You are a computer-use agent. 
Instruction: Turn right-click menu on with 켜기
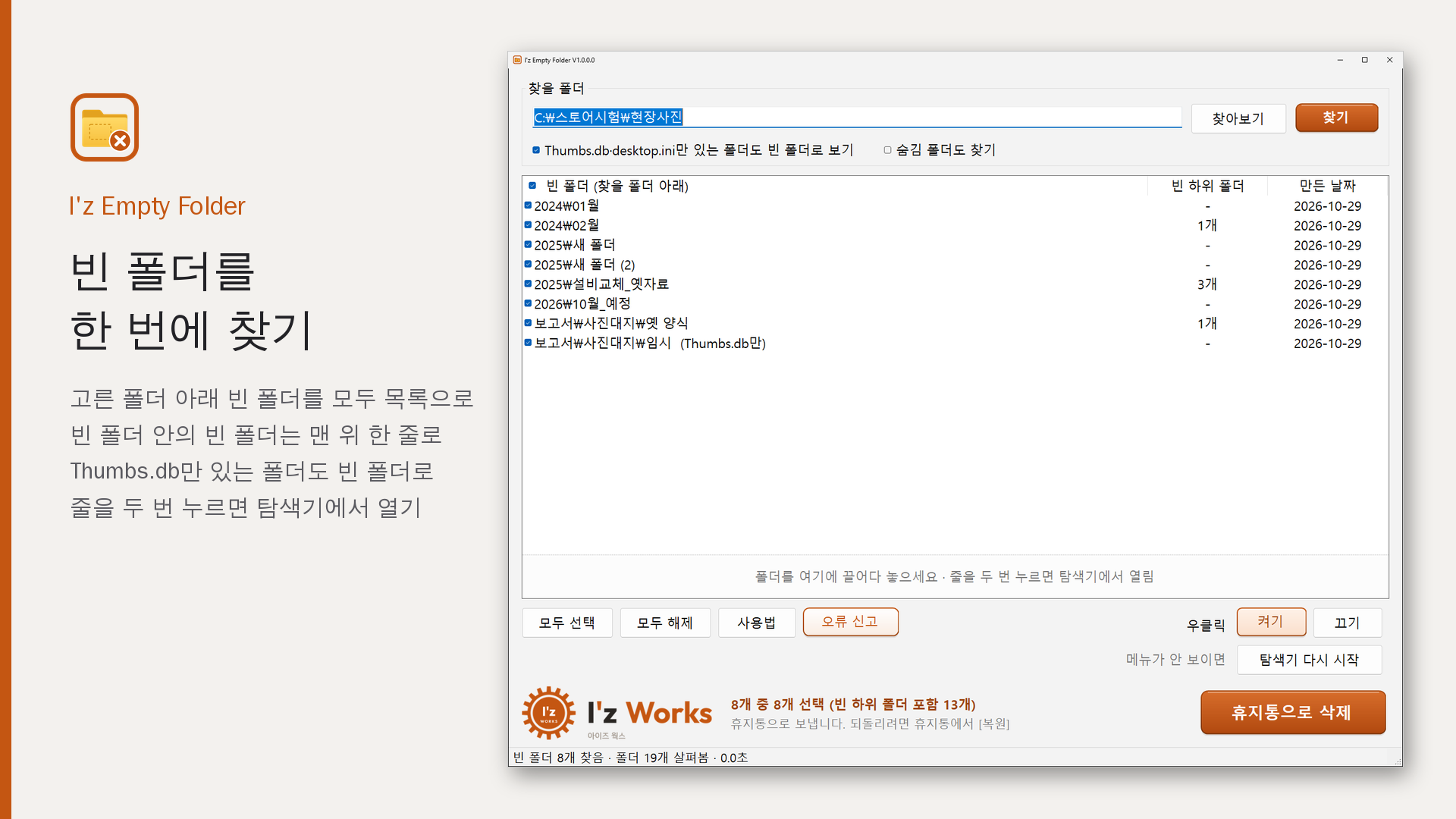click(x=1271, y=622)
